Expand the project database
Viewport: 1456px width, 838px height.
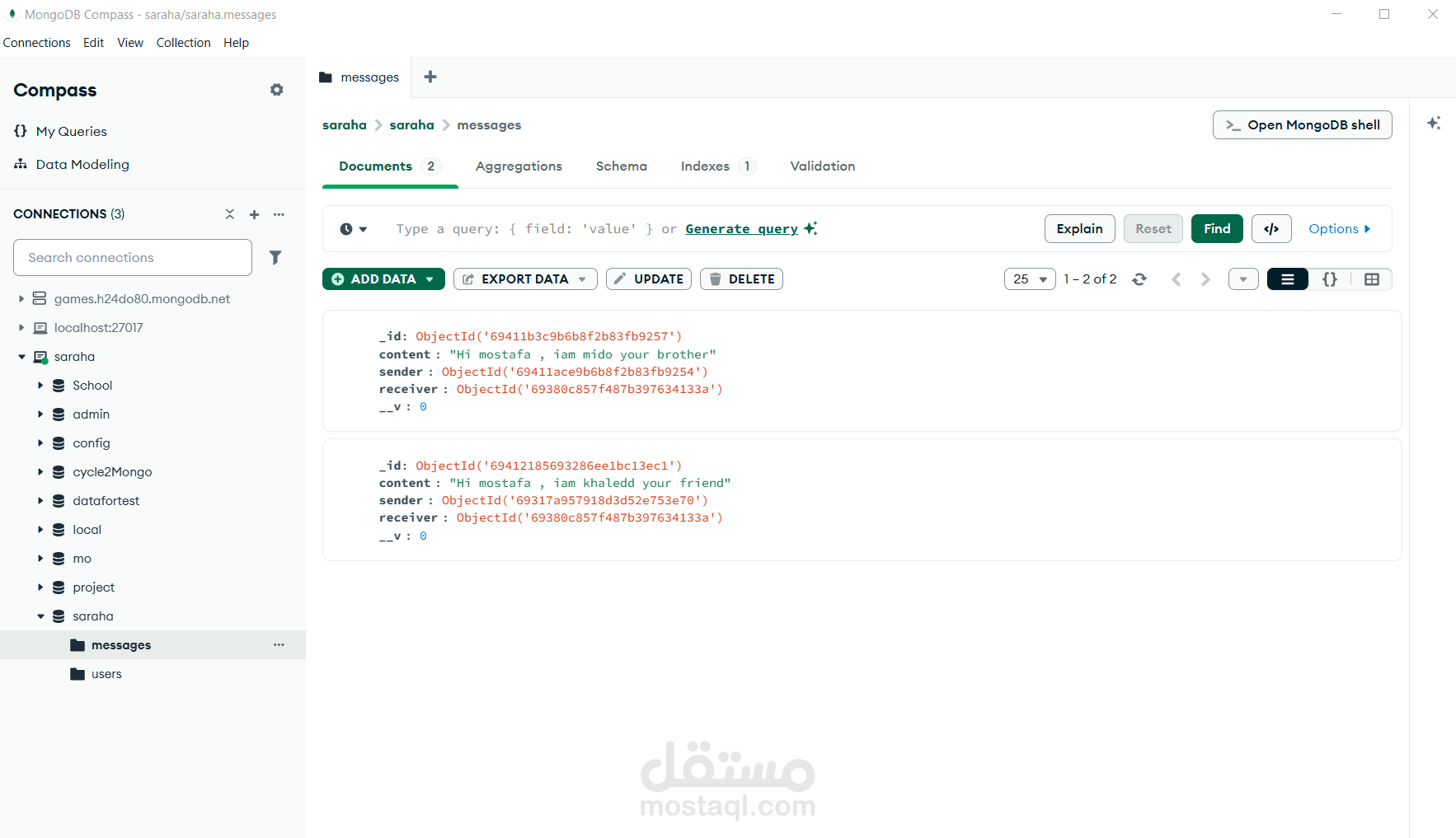pos(40,588)
